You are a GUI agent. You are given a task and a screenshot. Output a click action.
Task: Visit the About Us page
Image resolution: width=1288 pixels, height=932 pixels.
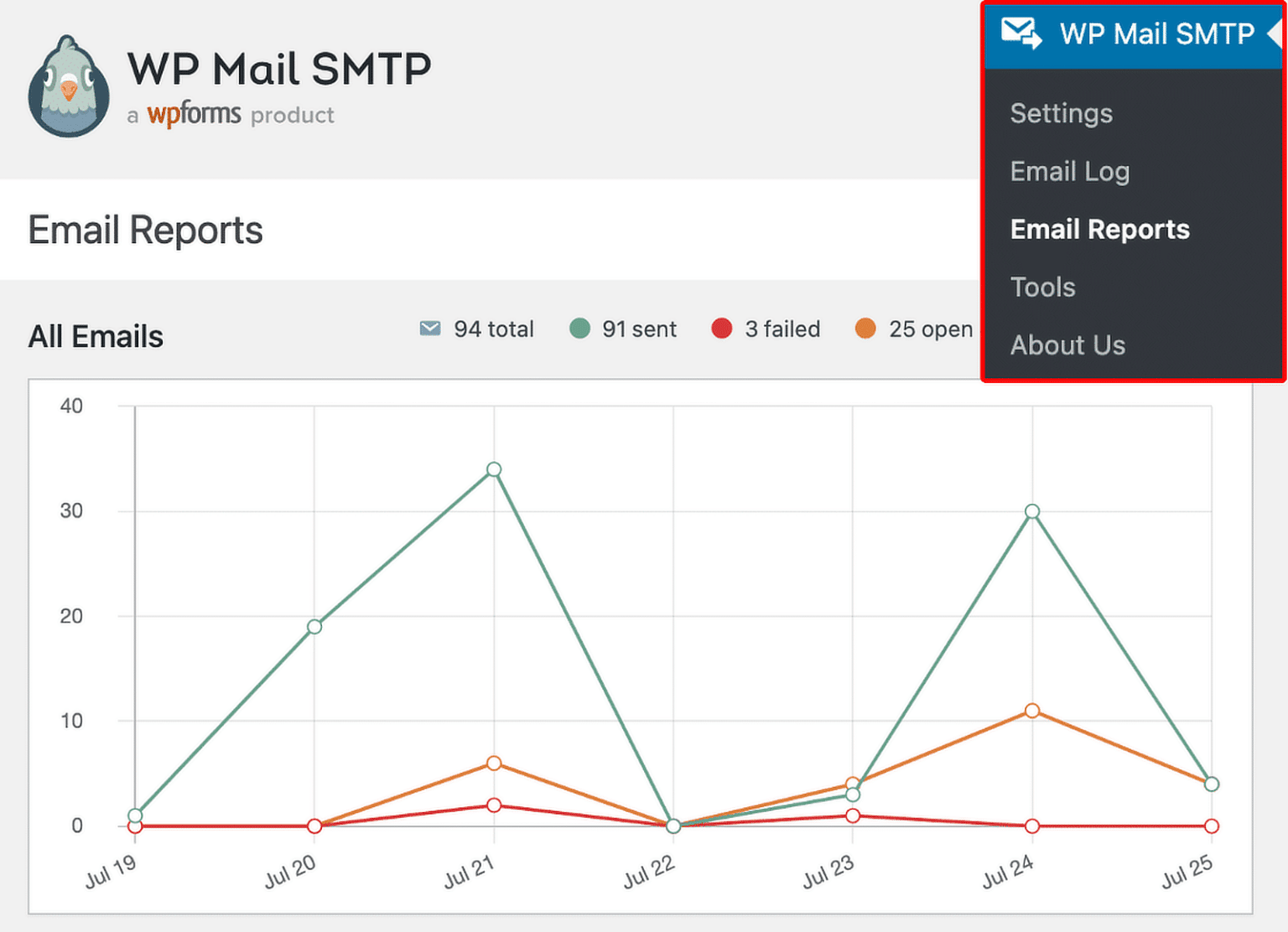(x=1068, y=344)
